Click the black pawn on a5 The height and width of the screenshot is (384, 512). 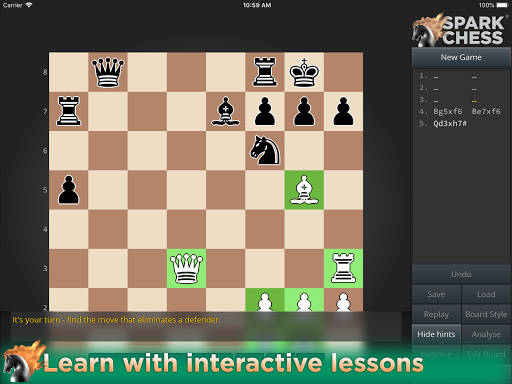pyautogui.click(x=69, y=190)
